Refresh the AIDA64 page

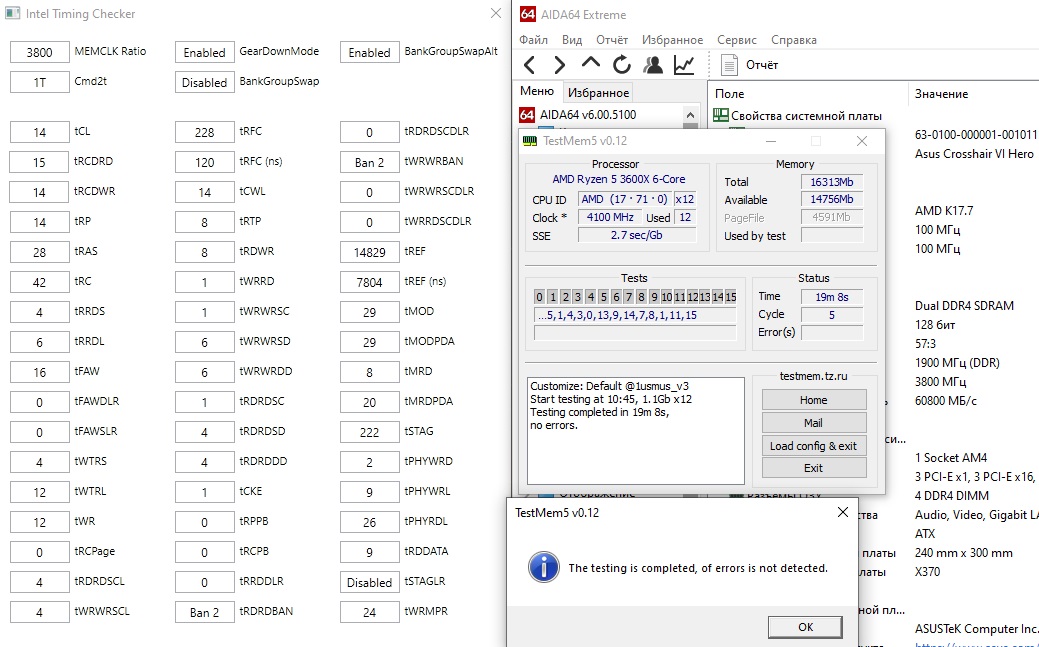(x=622, y=65)
